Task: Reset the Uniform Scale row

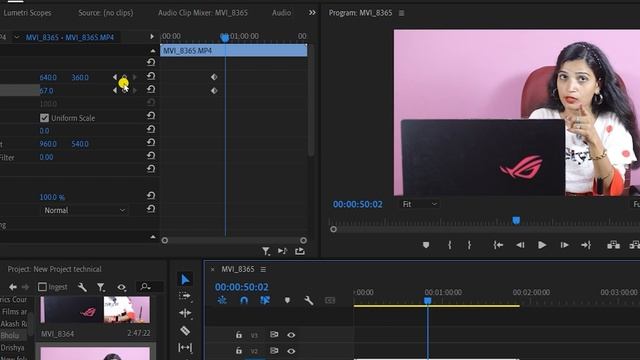Action: pyautogui.click(x=151, y=116)
